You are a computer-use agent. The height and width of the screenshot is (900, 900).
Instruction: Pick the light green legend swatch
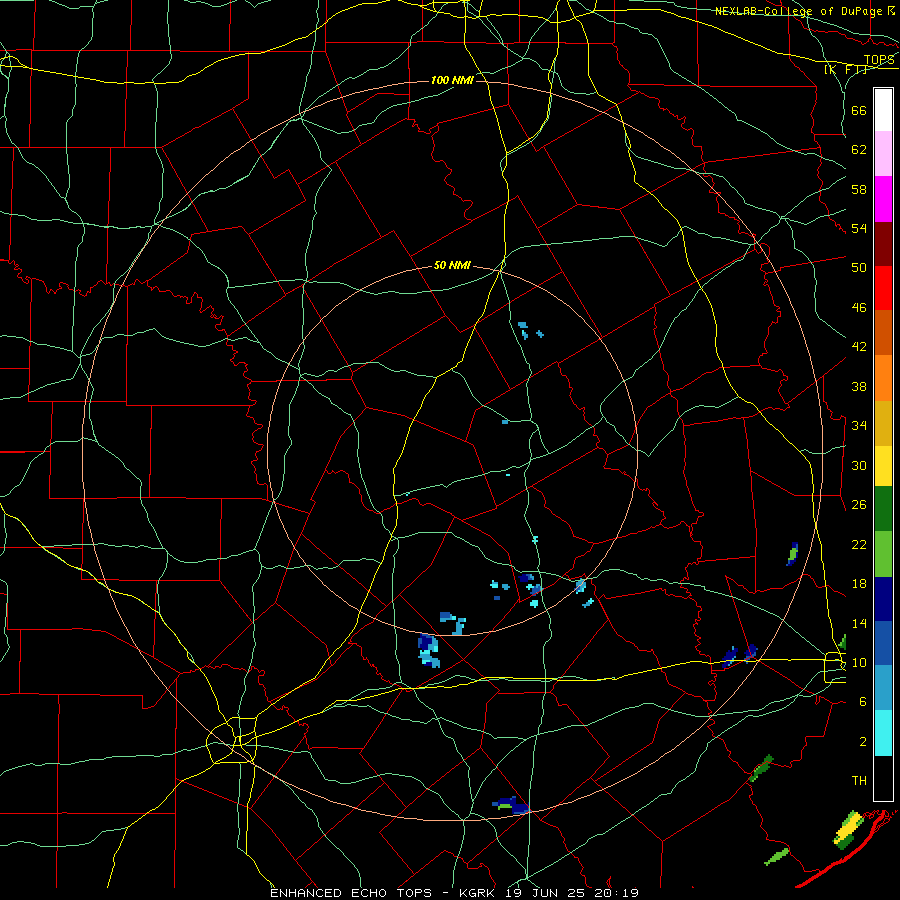click(x=883, y=554)
